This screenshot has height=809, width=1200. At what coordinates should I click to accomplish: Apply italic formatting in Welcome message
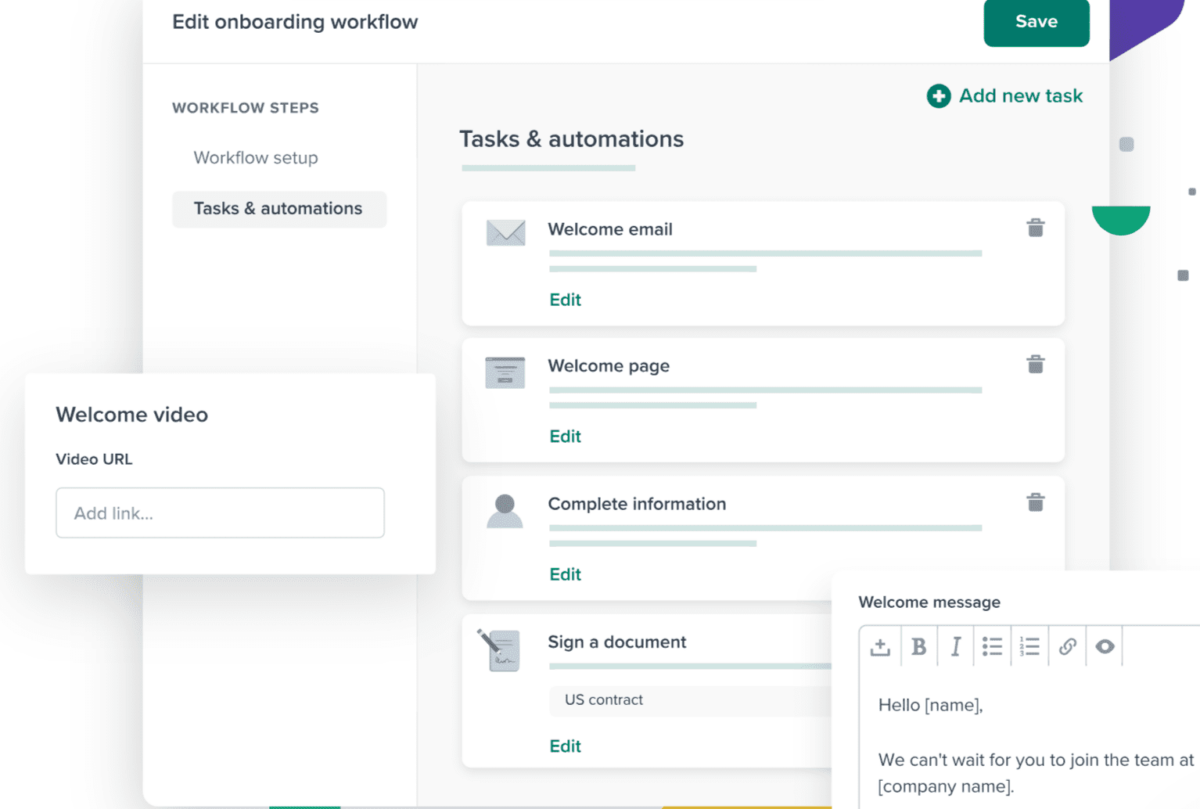pyautogui.click(x=955, y=647)
